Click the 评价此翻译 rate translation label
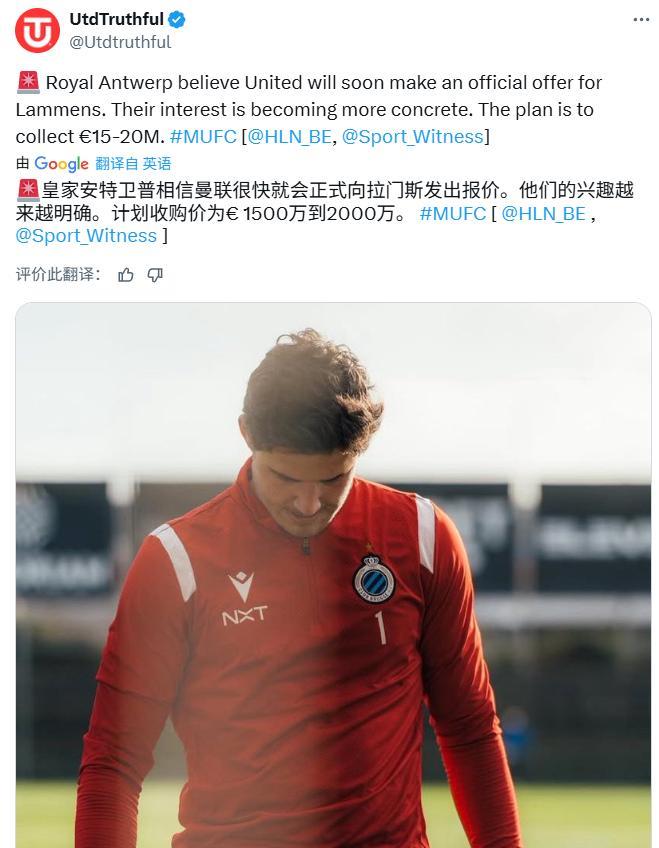659x848 pixels. coord(58,275)
